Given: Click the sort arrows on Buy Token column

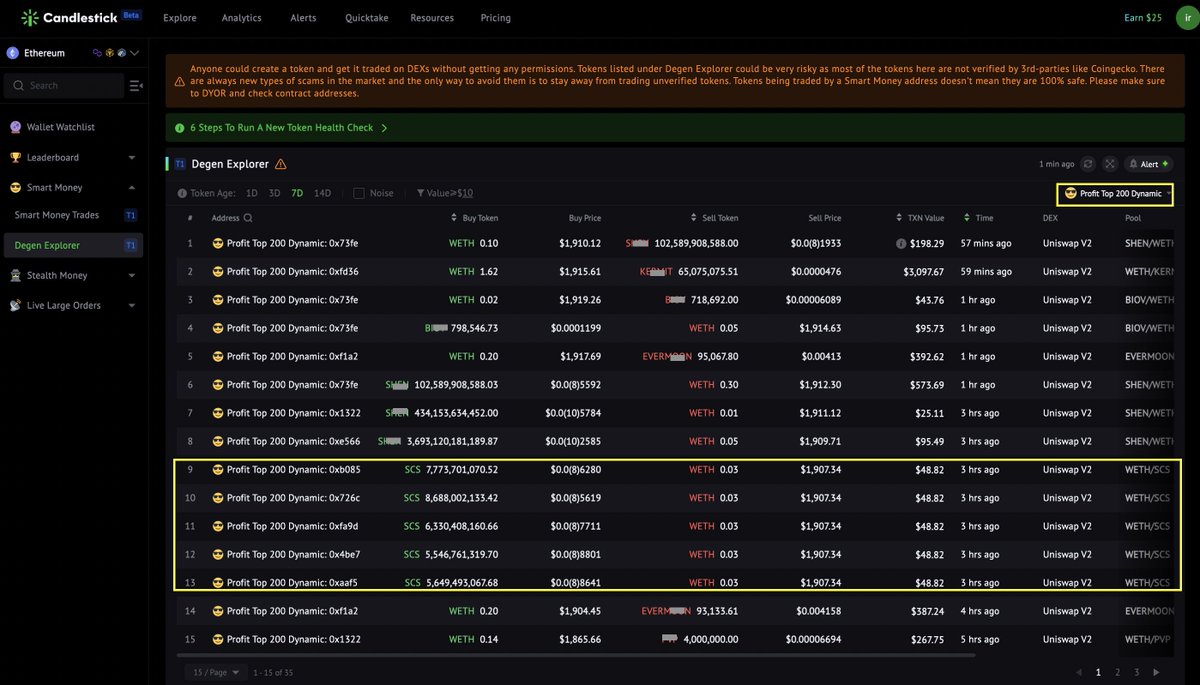Looking at the screenshot, I should point(456,217).
